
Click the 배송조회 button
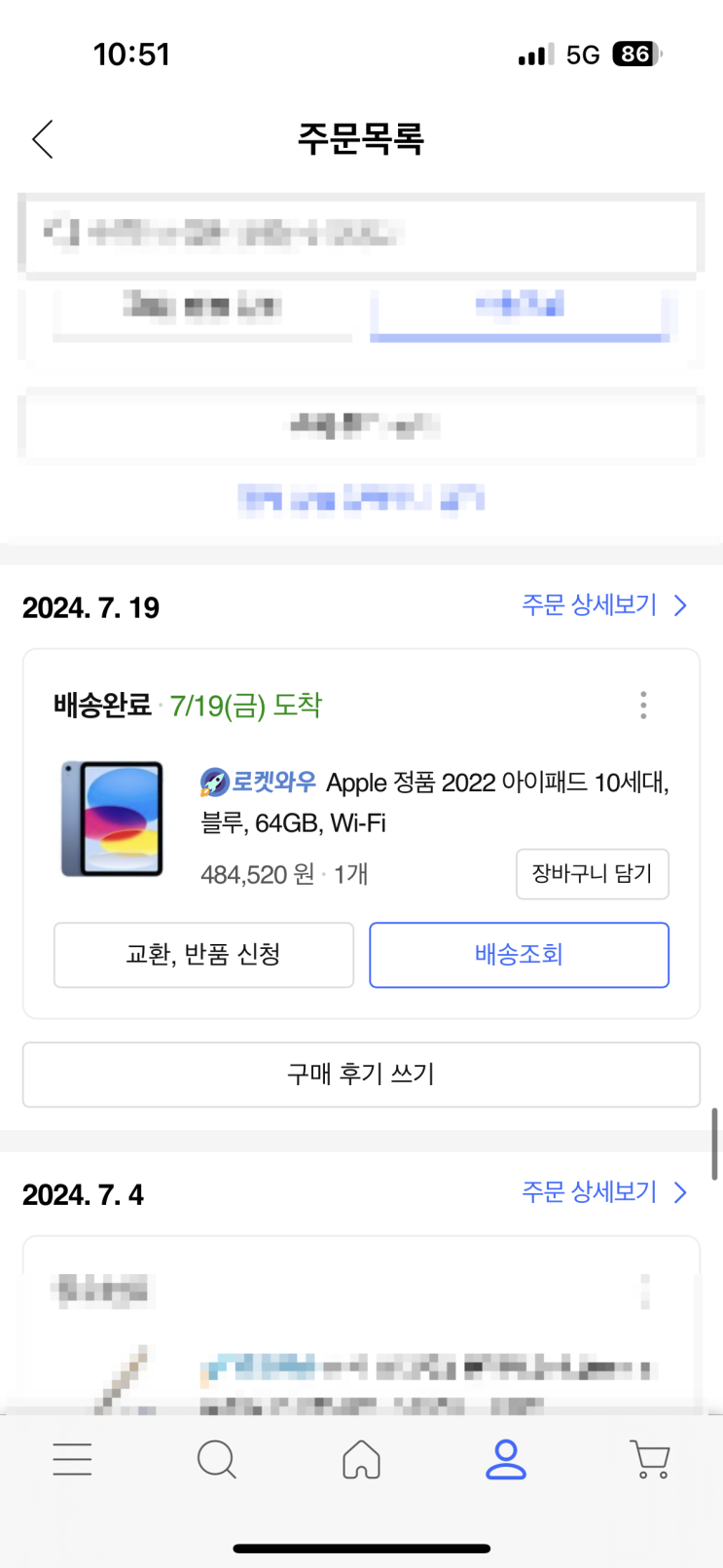coord(519,955)
